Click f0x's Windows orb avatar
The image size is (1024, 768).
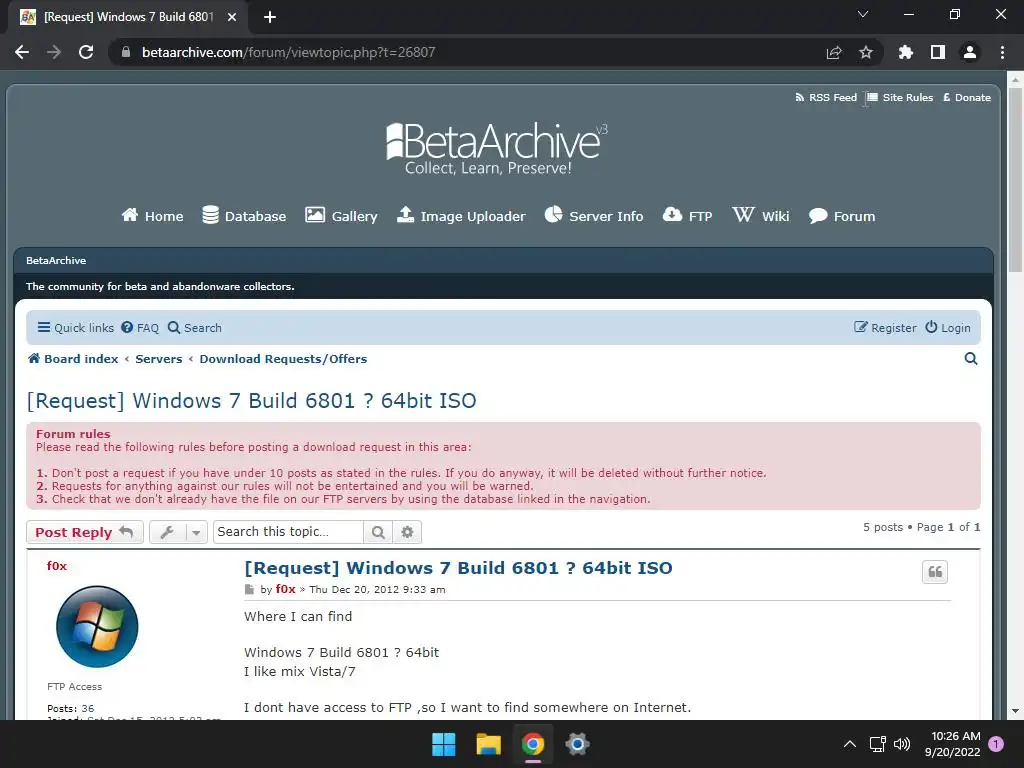click(x=97, y=626)
